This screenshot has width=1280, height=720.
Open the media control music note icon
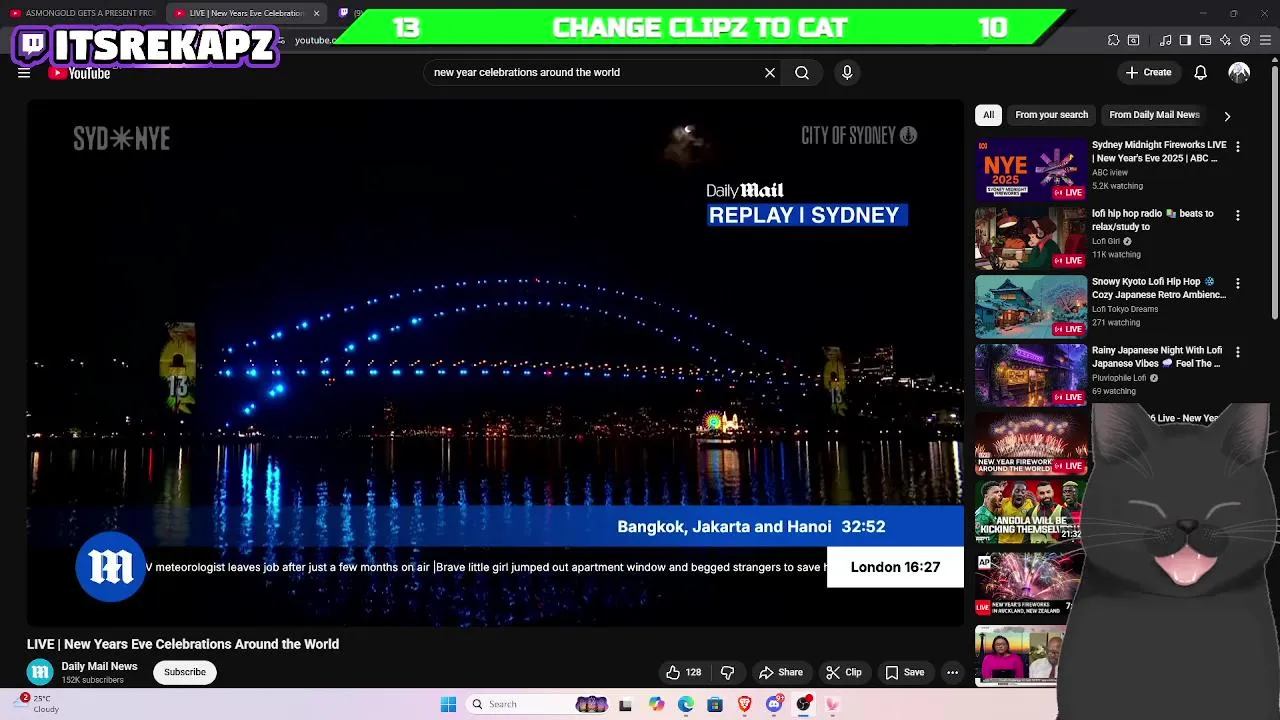(1165, 40)
